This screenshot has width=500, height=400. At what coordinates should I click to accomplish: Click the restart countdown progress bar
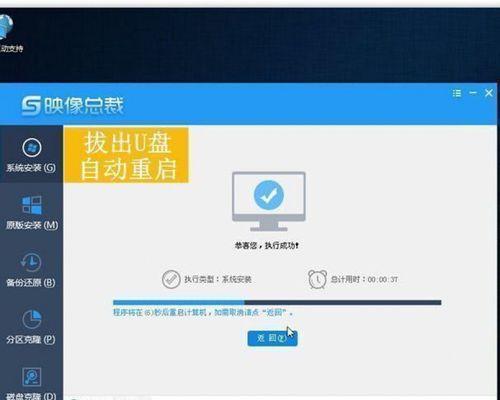(x=277, y=302)
